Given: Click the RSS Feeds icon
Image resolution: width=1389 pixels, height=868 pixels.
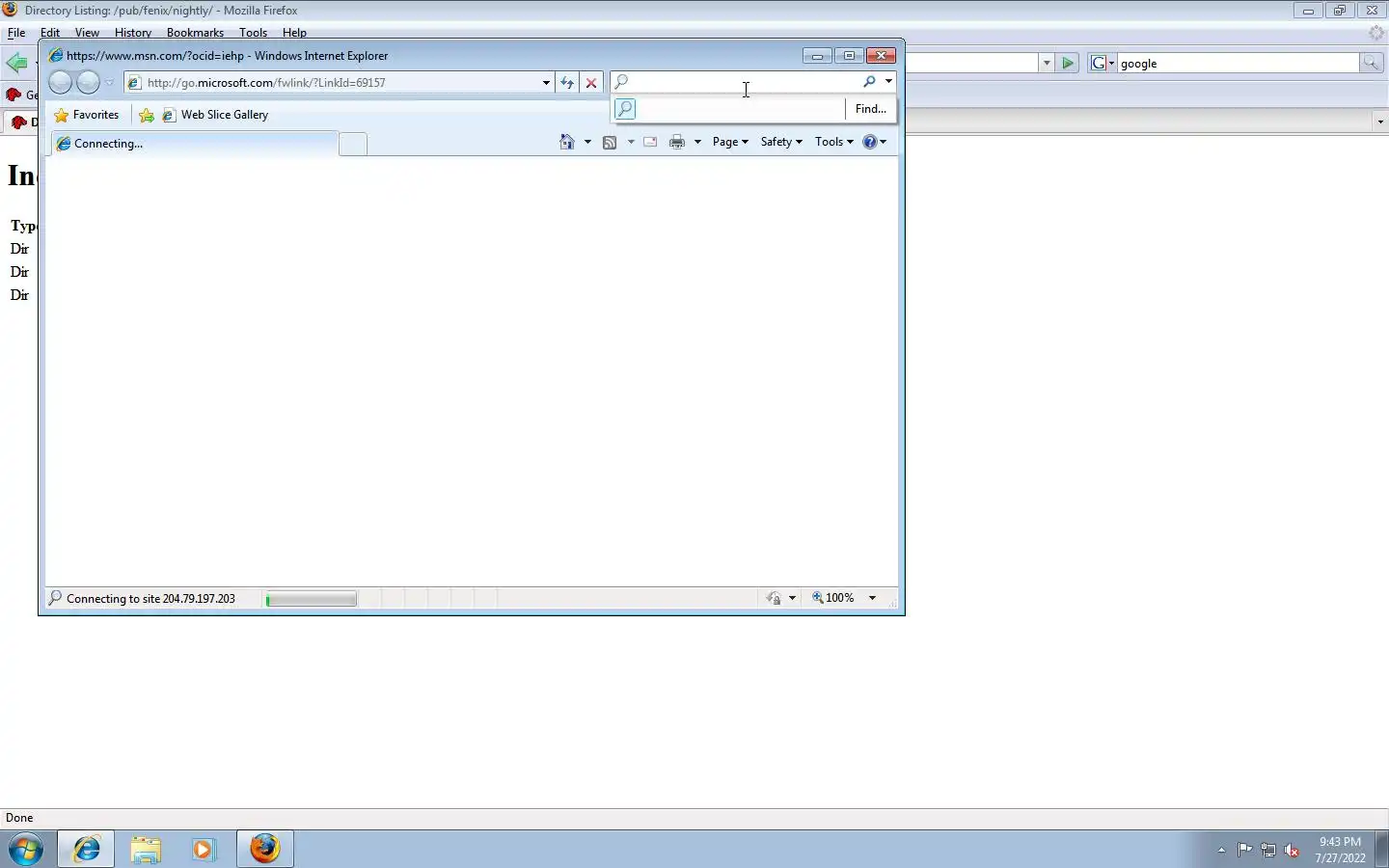Looking at the screenshot, I should [x=610, y=142].
